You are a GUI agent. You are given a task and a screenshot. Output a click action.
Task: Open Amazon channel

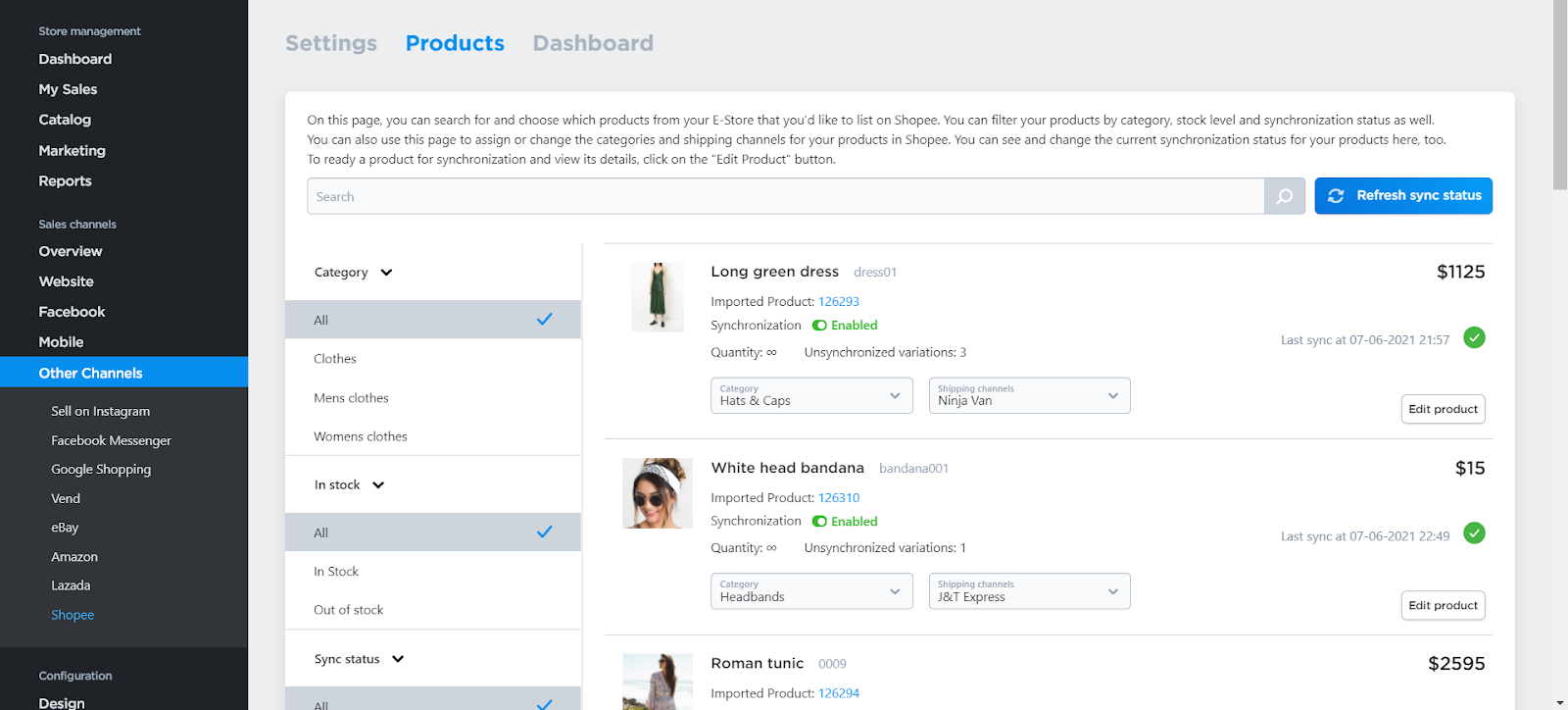(74, 557)
